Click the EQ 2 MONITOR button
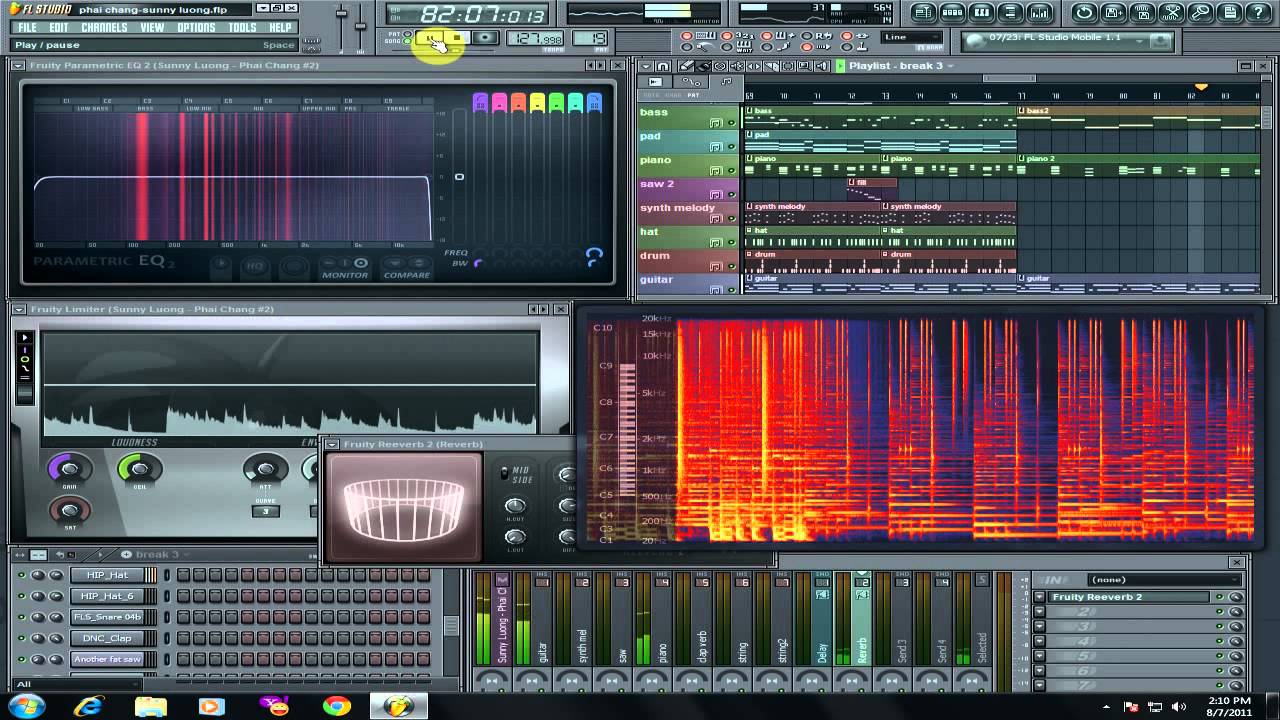This screenshot has width=1280, height=720. pos(344,268)
